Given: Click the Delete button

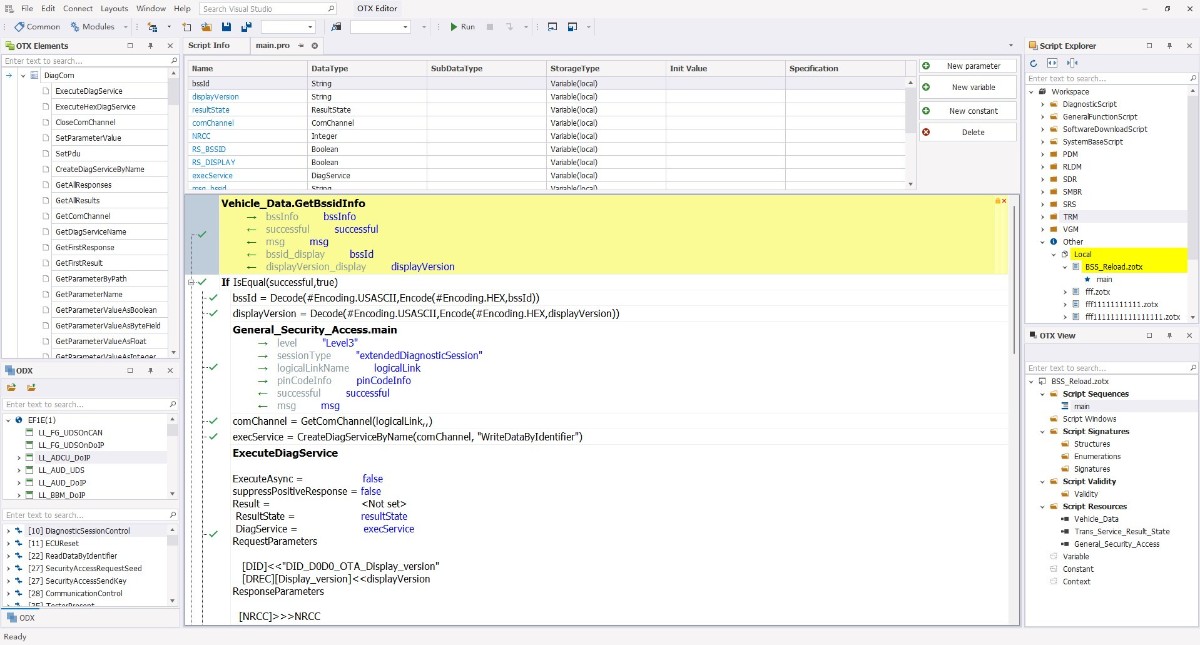Looking at the screenshot, I should [x=967, y=132].
